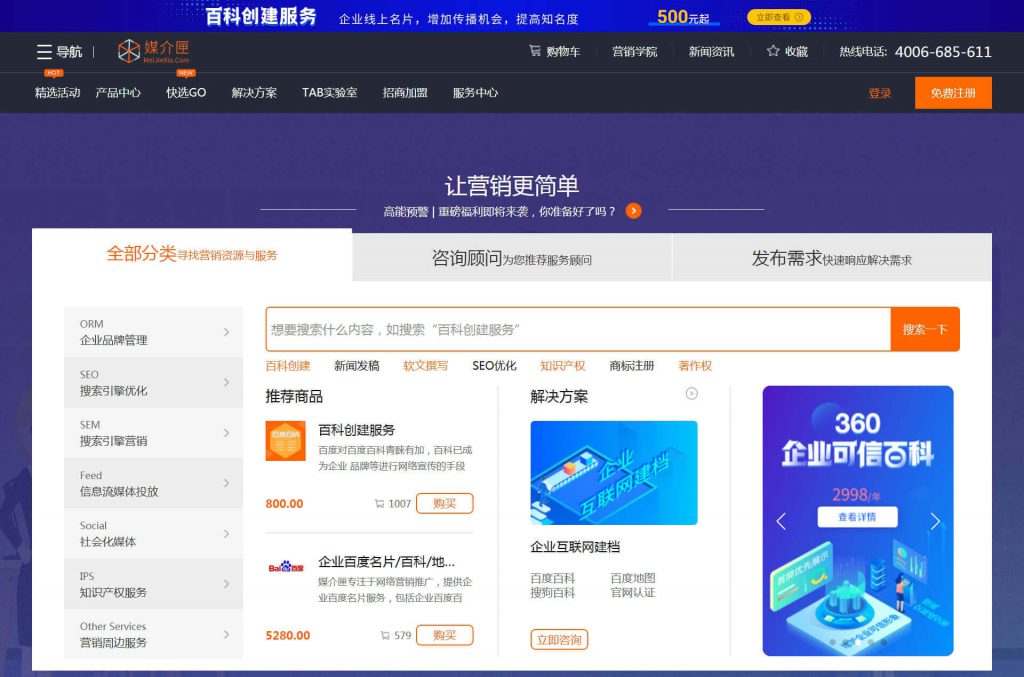Expand the IPS 知识产权服务 category
1024x677 pixels.
[x=153, y=584]
